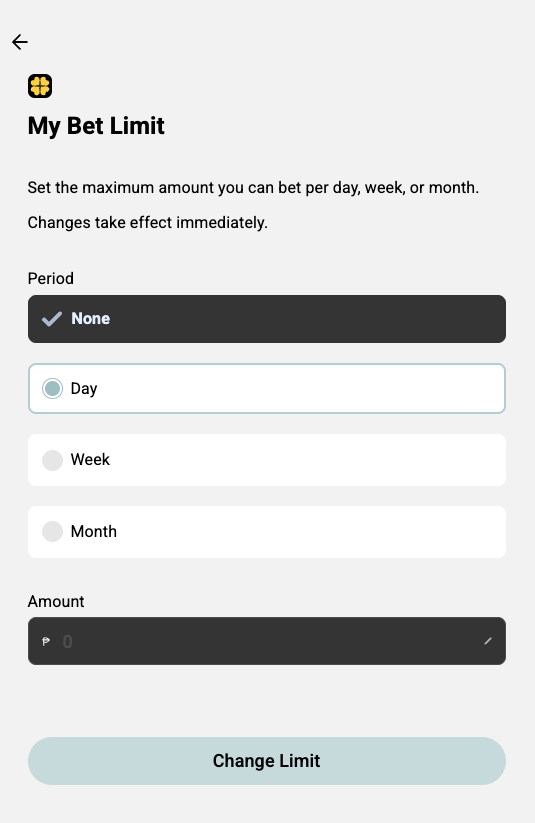Click the Week option label text
The height and width of the screenshot is (823, 535).
pyautogui.click(x=90, y=460)
